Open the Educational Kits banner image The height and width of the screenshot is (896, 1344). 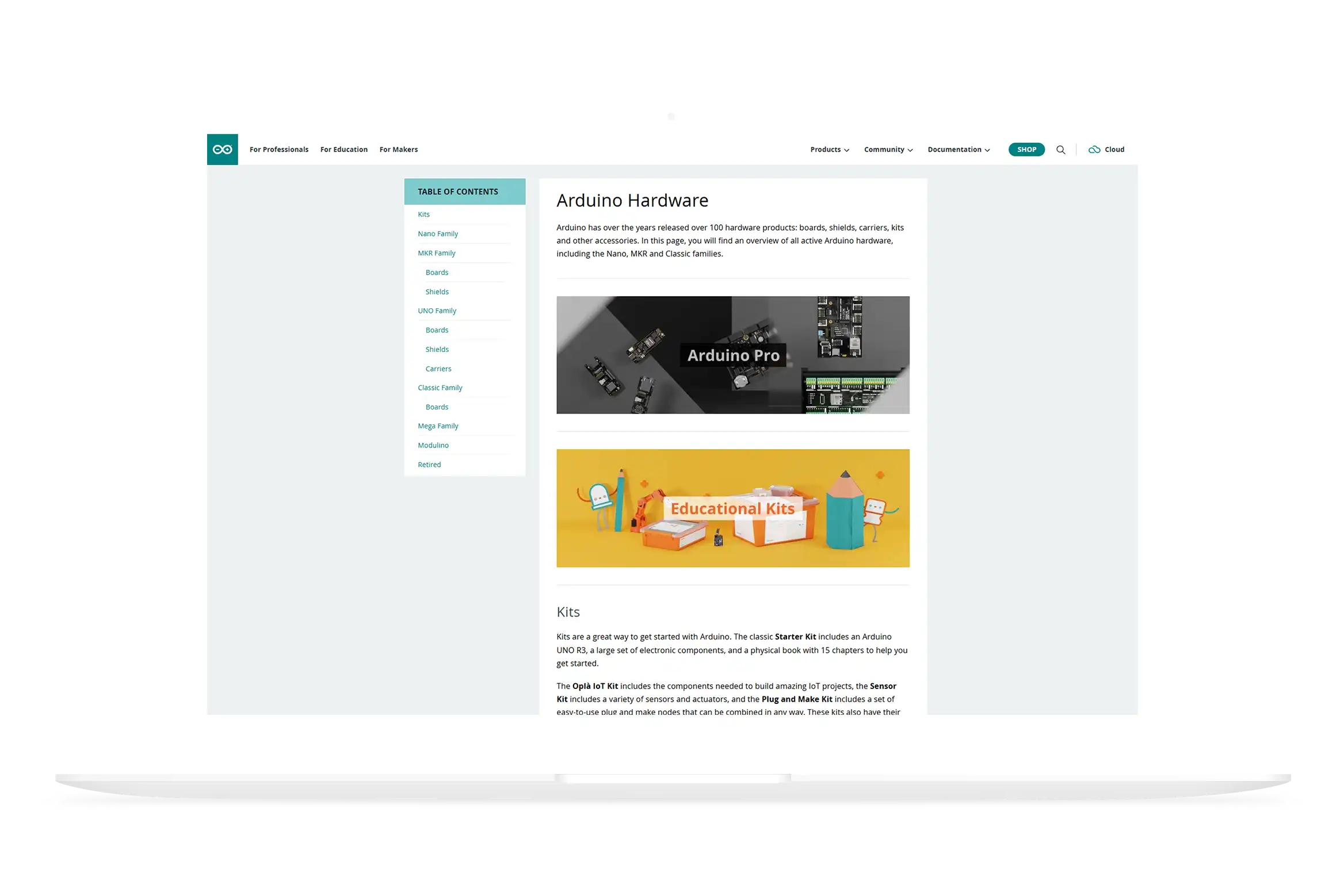pyautogui.click(x=732, y=508)
